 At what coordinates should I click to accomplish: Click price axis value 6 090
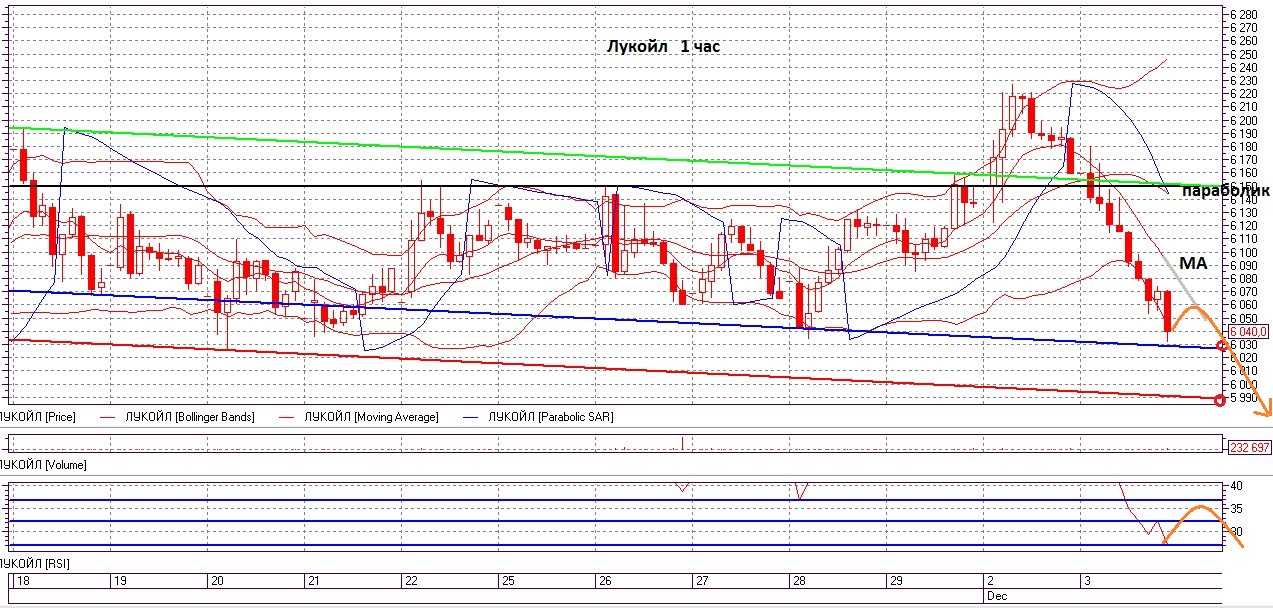(1244, 265)
